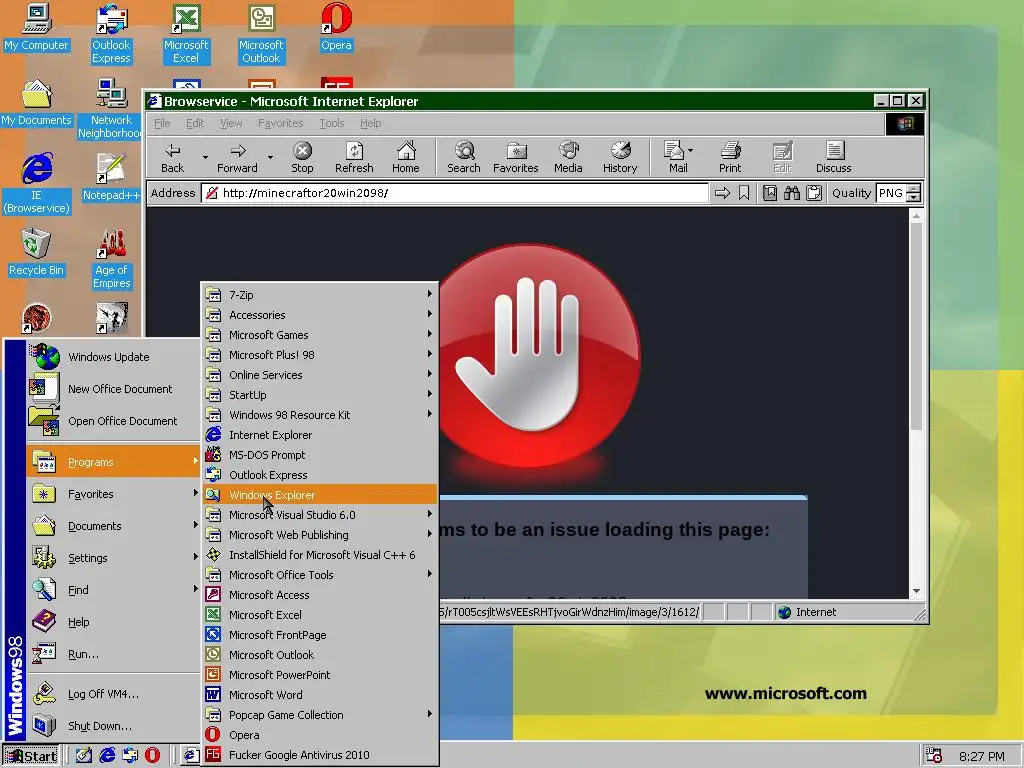Select Age of Empires desktop icon

[x=111, y=259]
